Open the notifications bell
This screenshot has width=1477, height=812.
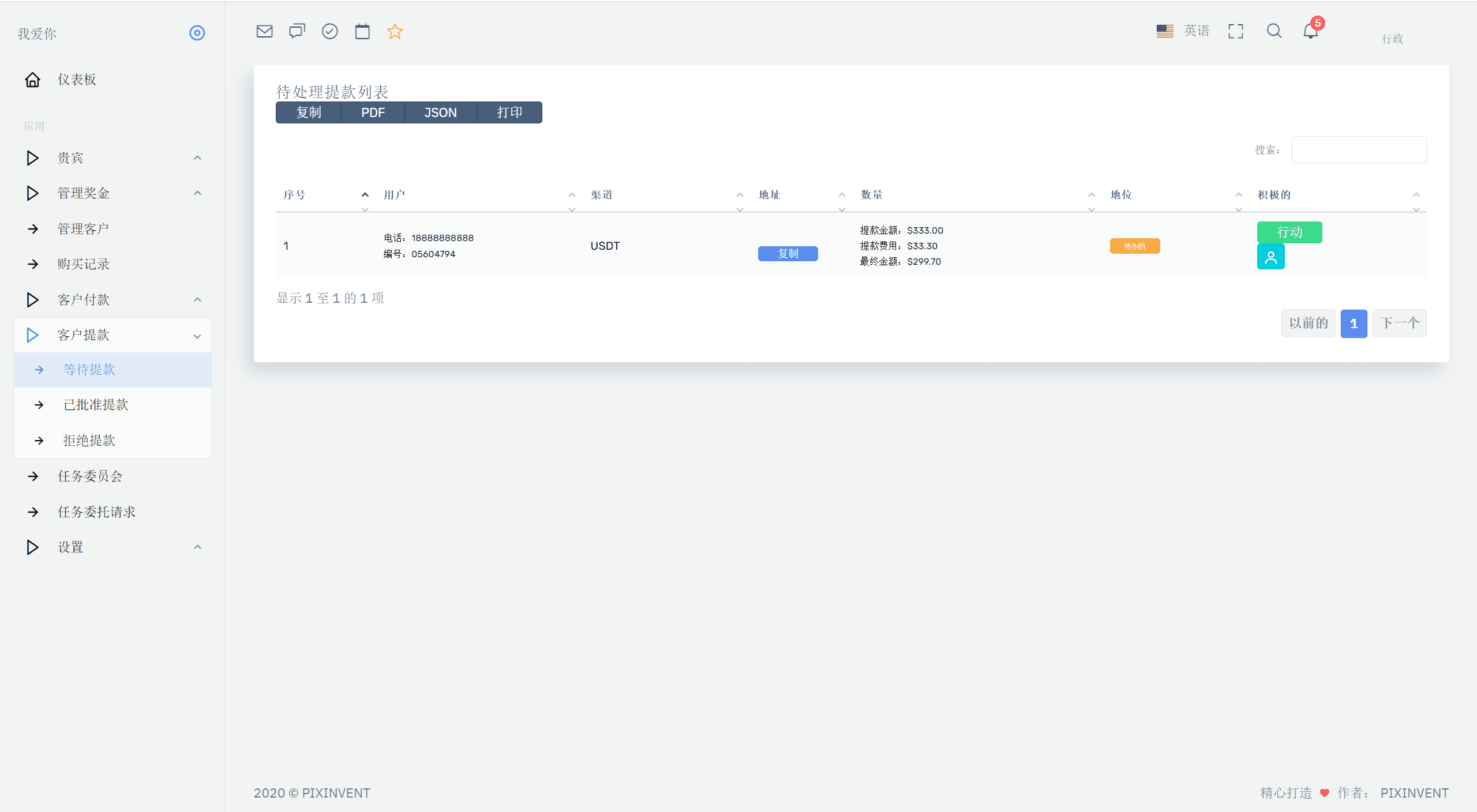coord(1310,31)
